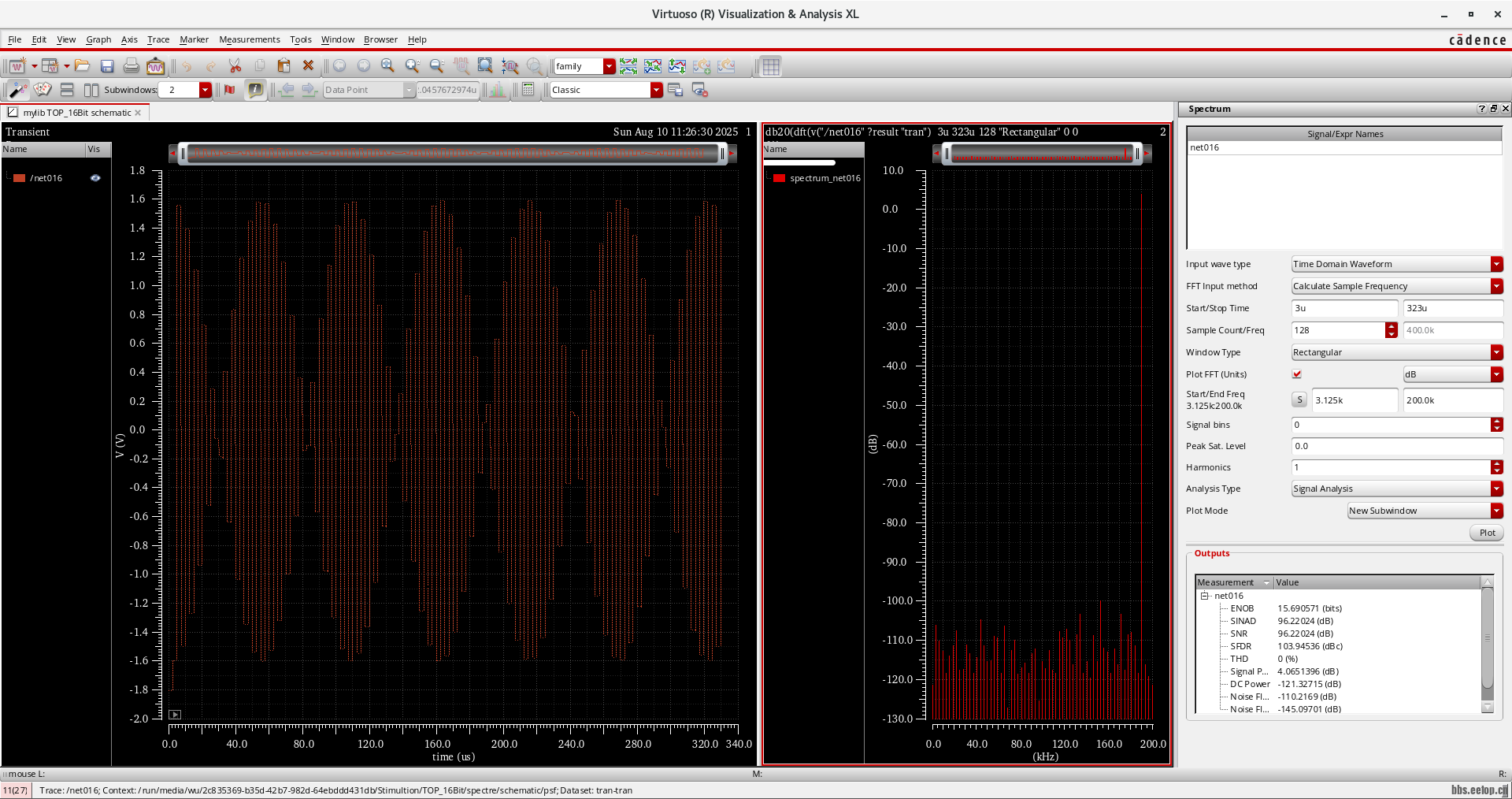
Task: Open the family trace mode dropdown
Action: [609, 66]
